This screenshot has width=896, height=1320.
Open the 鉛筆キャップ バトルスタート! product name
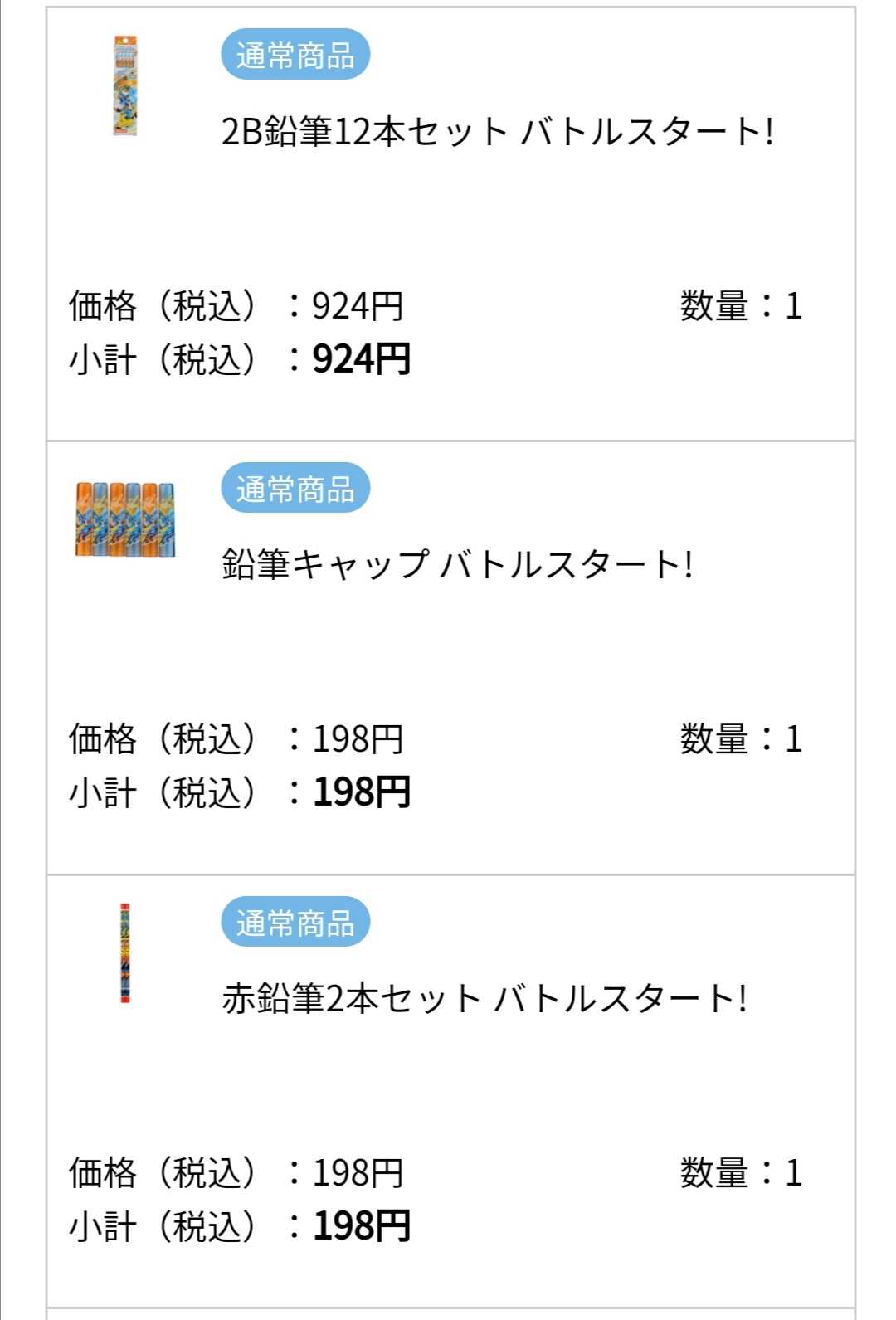[x=456, y=565]
